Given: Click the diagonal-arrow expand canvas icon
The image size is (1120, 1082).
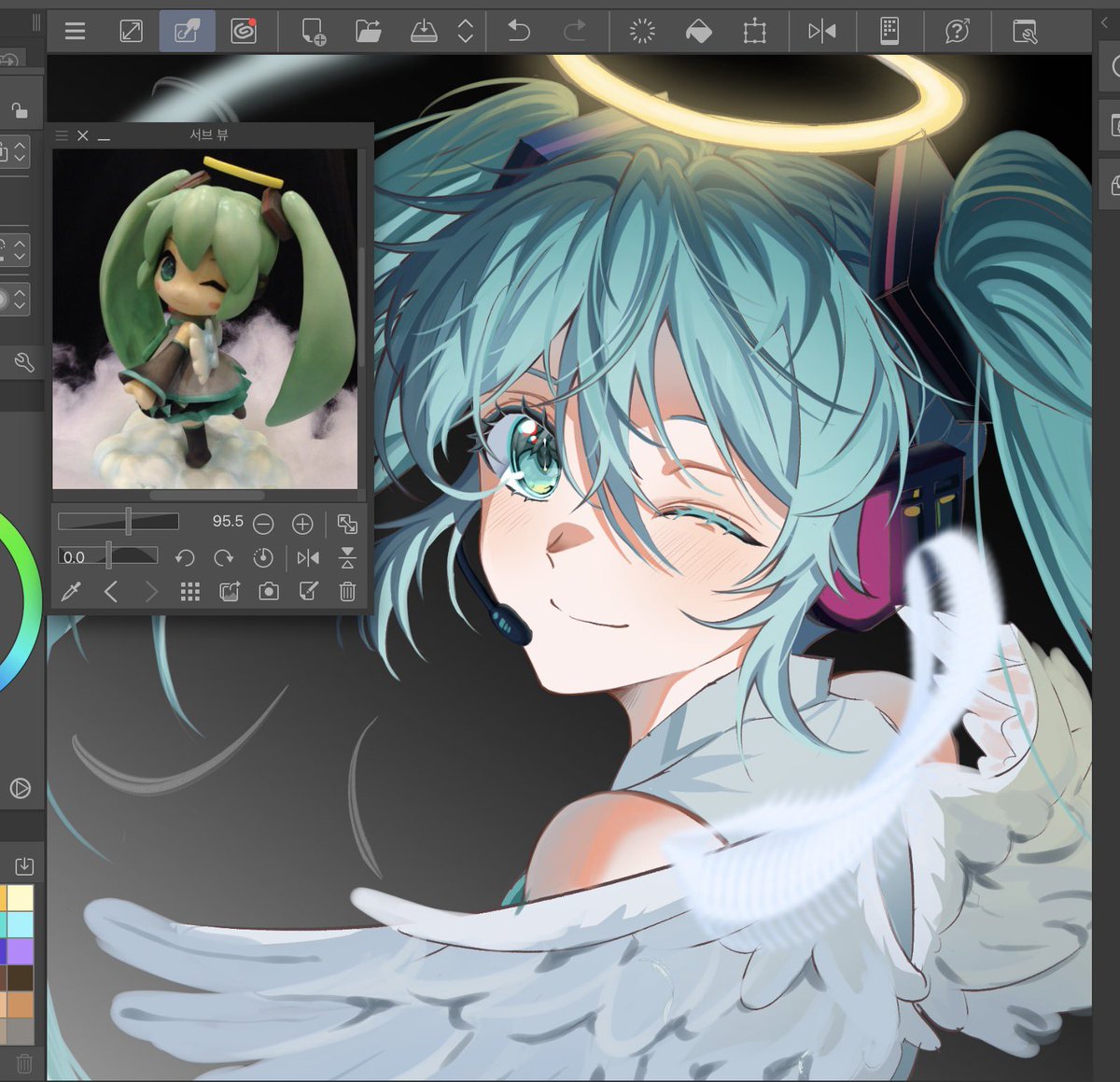Looking at the screenshot, I should click(x=132, y=32).
